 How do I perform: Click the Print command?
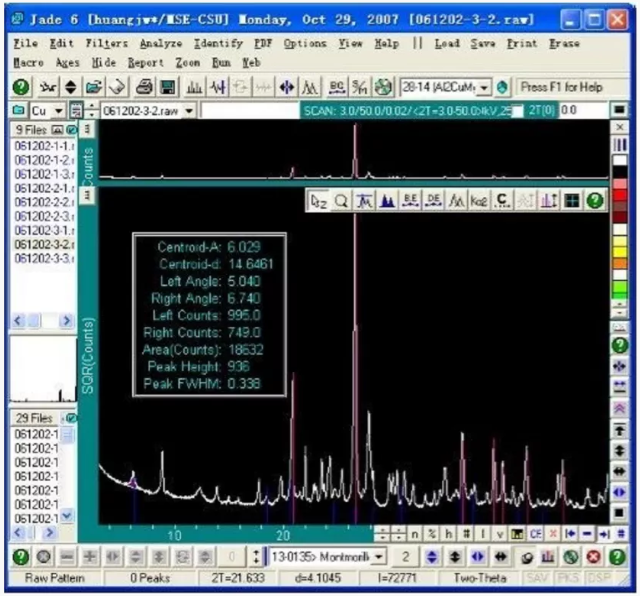(522, 43)
